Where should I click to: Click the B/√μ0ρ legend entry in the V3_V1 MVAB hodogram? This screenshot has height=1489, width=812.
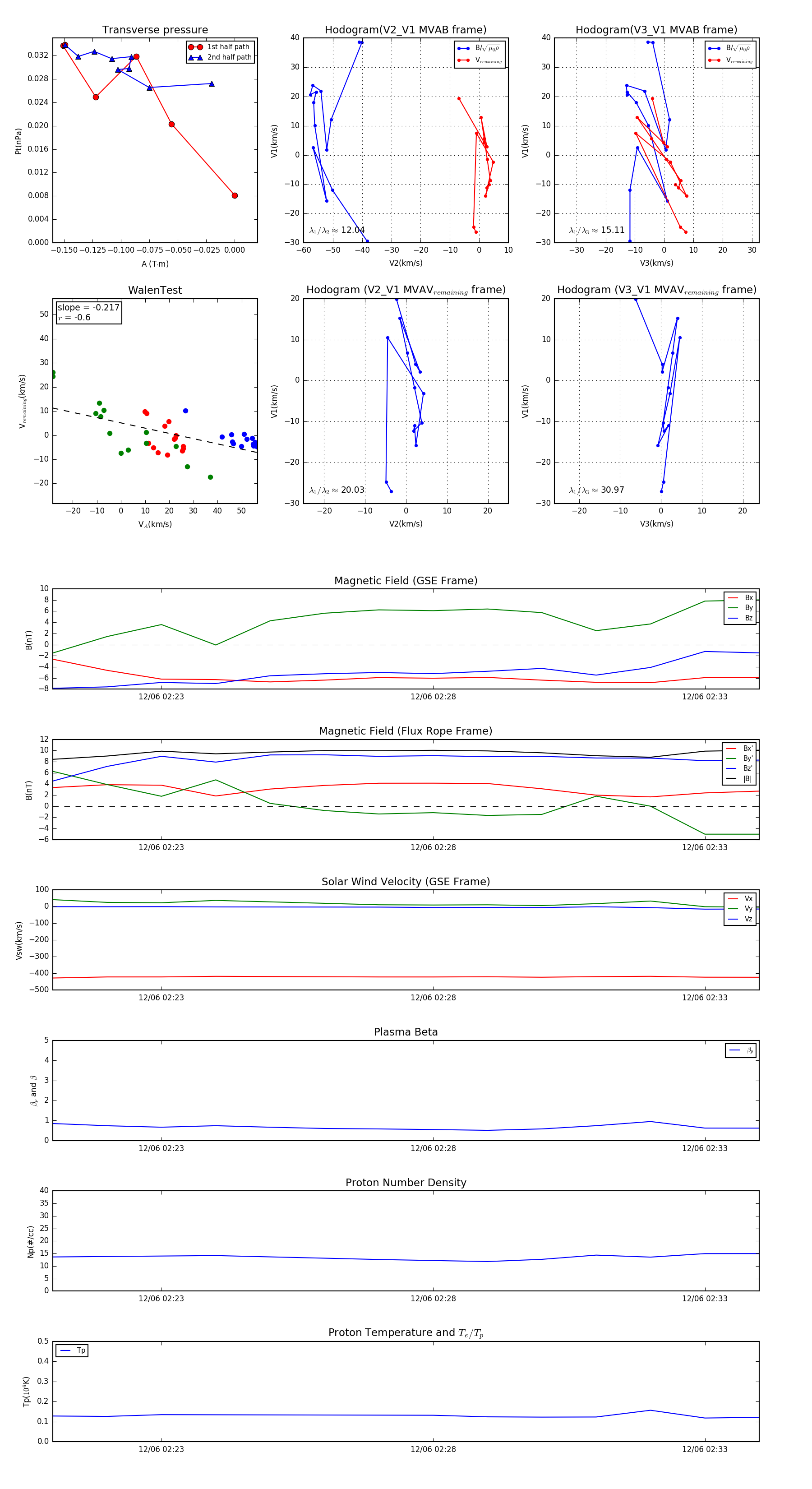tap(730, 48)
